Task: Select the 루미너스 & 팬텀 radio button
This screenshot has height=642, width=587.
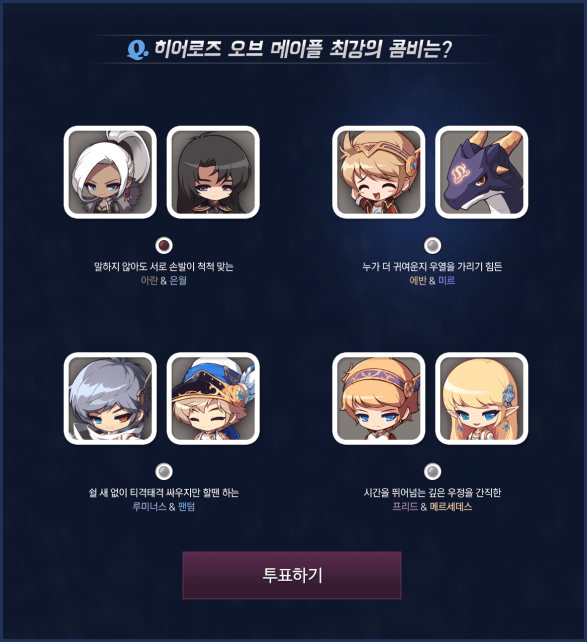Action: 164,471
